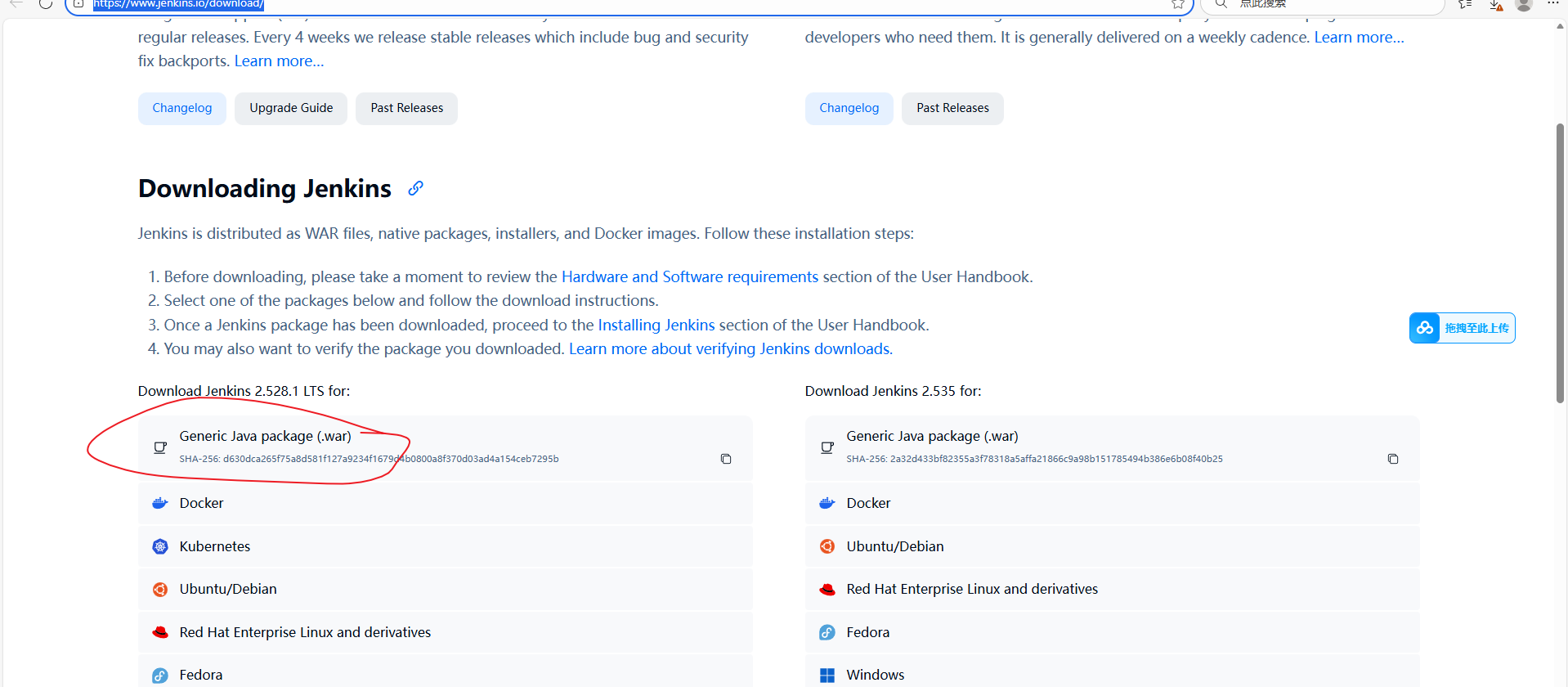Viewport: 1568px width, 687px height.
Task: Click 'Download Jenkins 2.528.1 LTS for:' text
Action: pyautogui.click(x=244, y=391)
